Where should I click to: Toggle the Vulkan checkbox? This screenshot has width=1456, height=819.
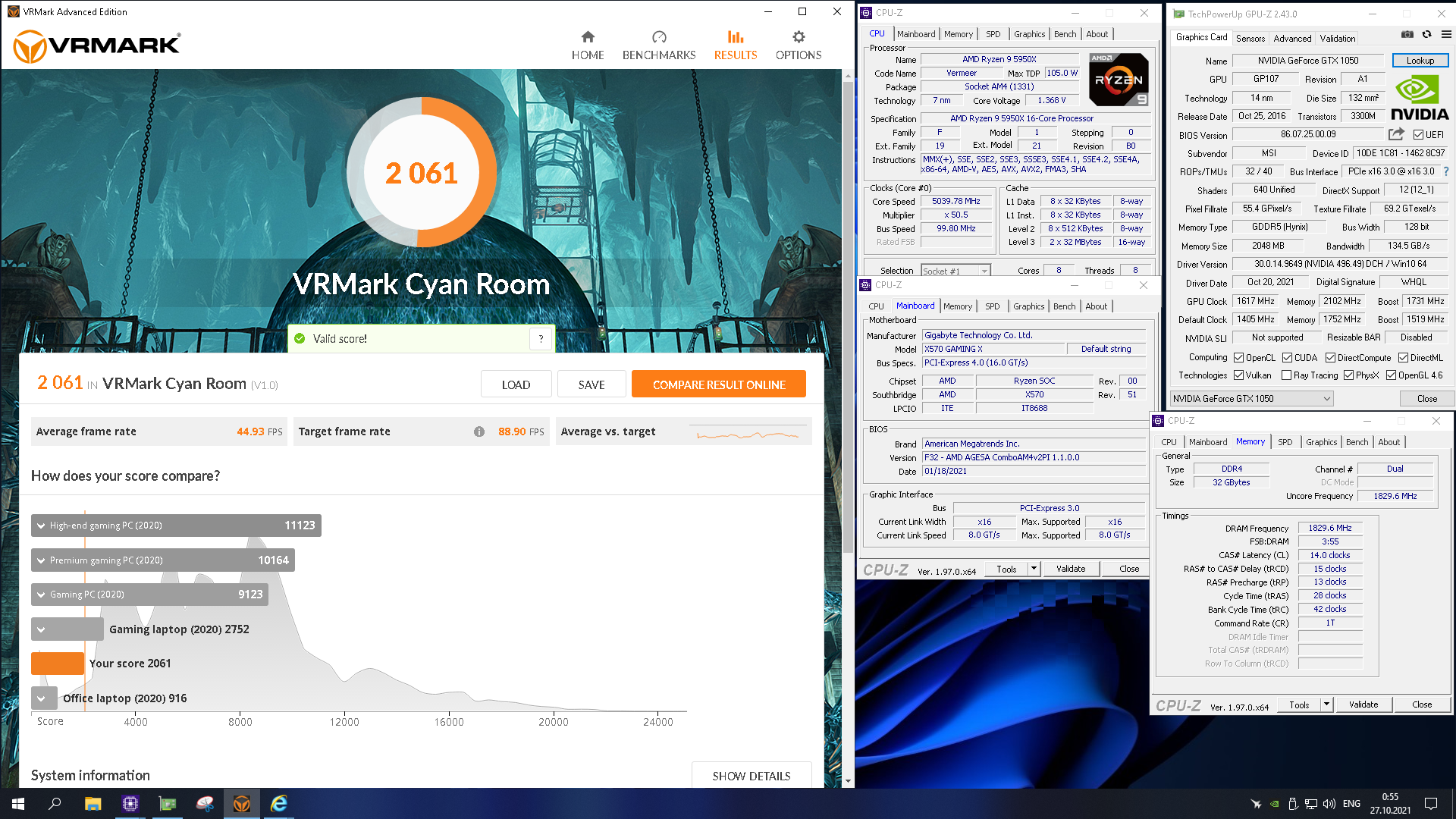coord(1238,375)
